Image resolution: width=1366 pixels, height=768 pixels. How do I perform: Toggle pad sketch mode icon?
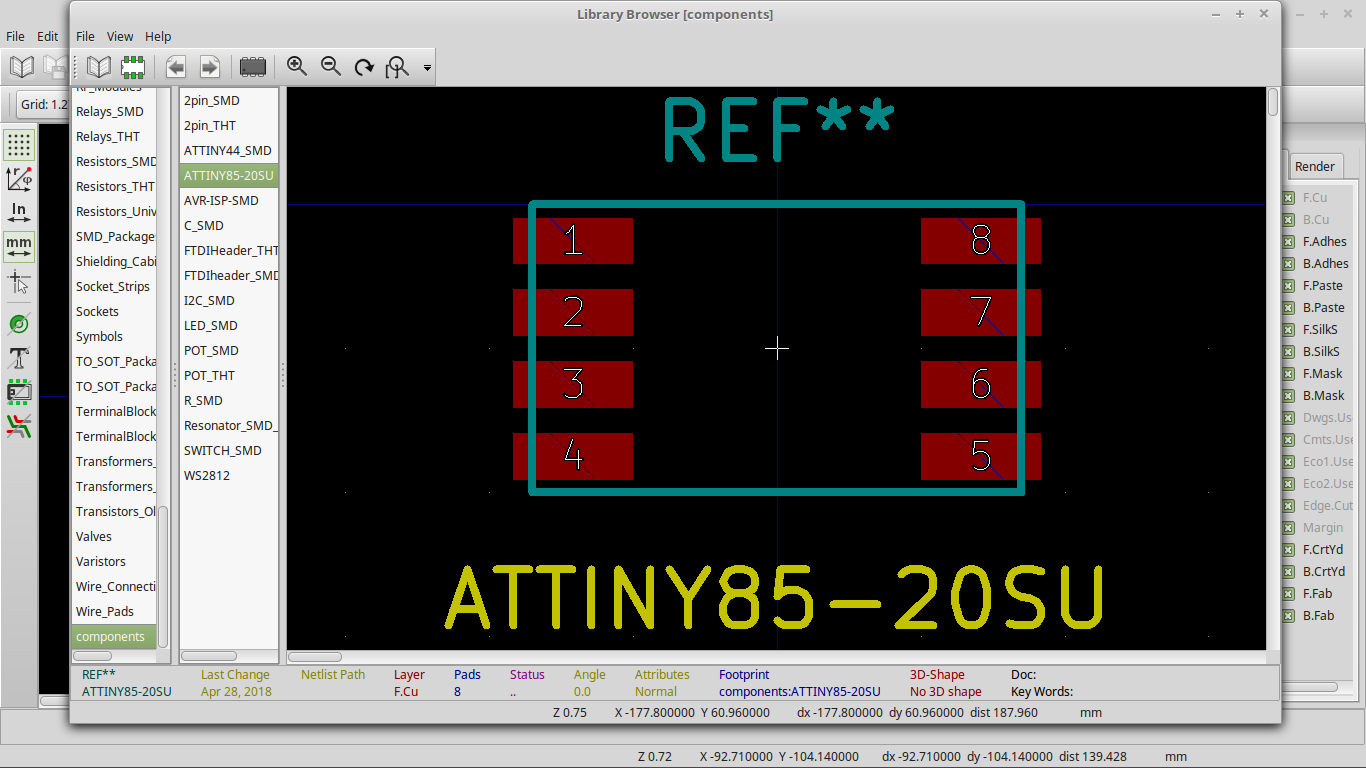[19, 324]
